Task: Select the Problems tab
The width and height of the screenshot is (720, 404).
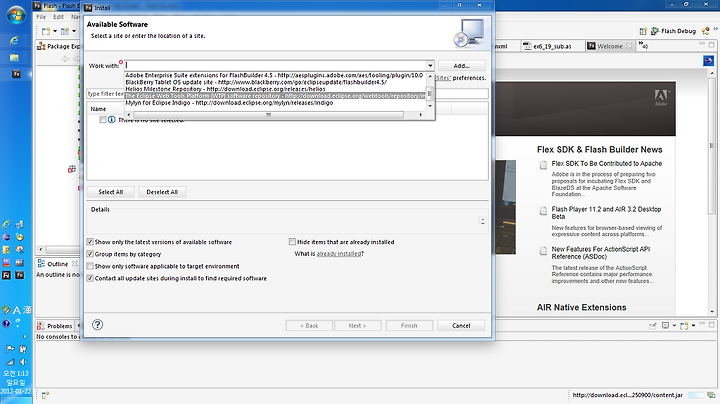Action: point(55,326)
